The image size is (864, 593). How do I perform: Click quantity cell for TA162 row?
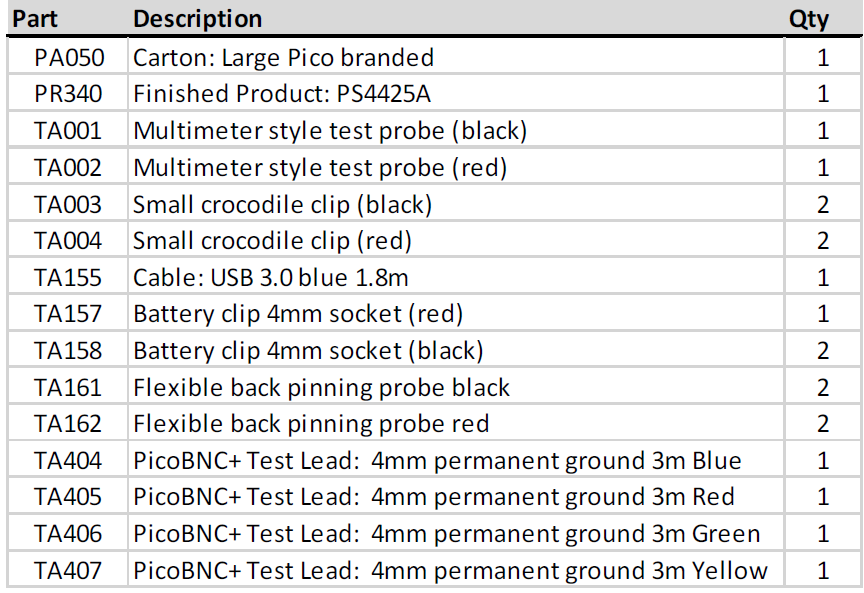coord(824,423)
